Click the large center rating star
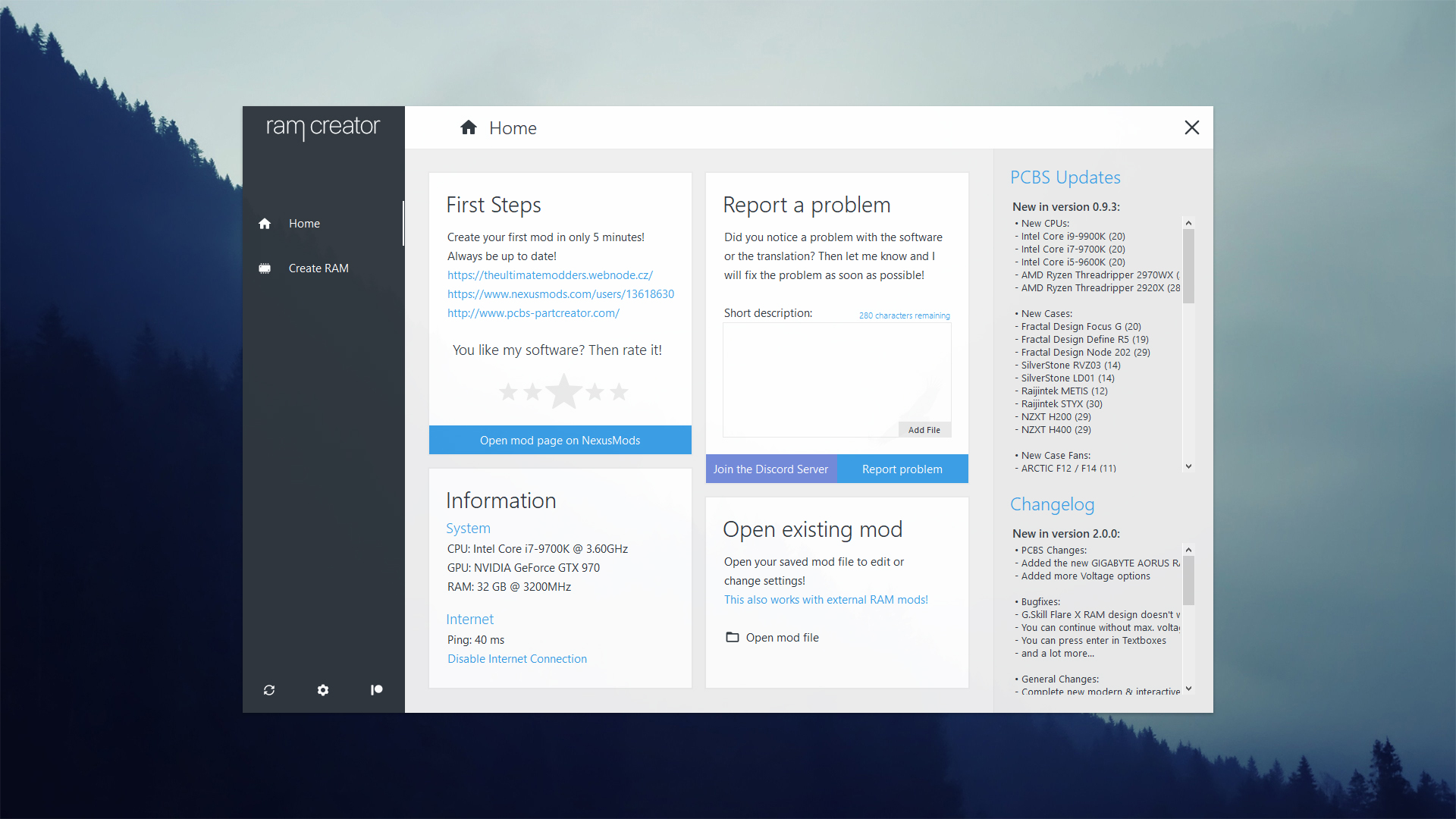 pyautogui.click(x=564, y=391)
